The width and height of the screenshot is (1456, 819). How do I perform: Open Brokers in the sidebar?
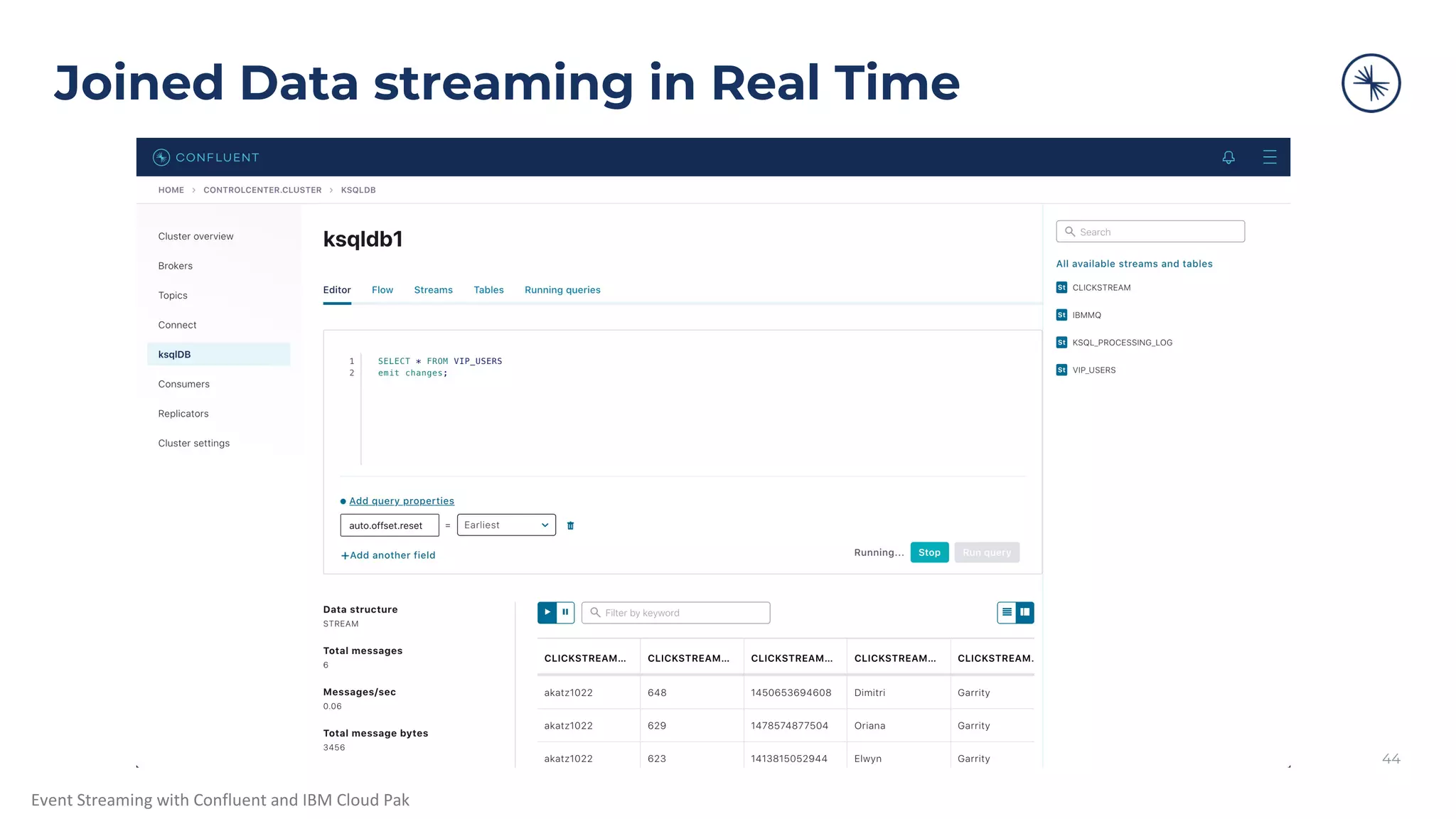(x=176, y=266)
